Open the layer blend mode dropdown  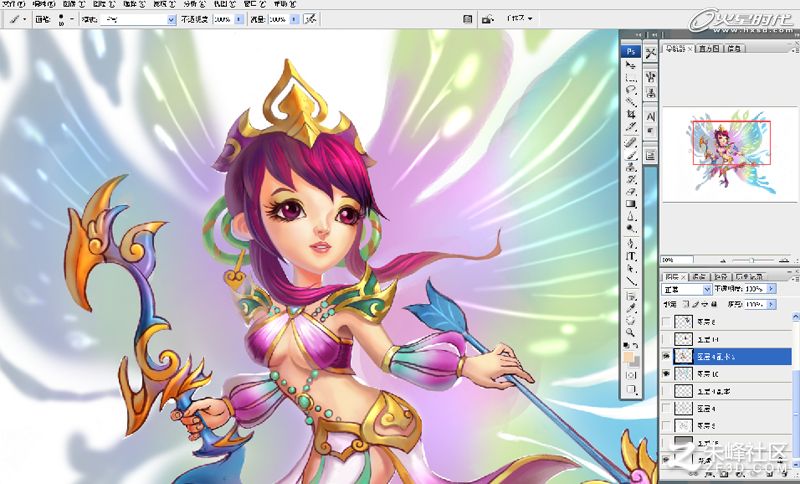click(x=686, y=289)
